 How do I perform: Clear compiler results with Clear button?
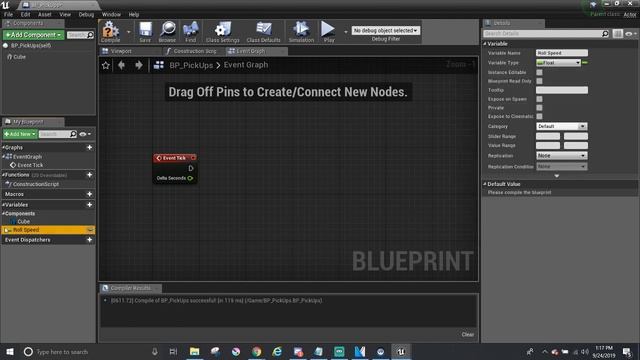(x=467, y=335)
